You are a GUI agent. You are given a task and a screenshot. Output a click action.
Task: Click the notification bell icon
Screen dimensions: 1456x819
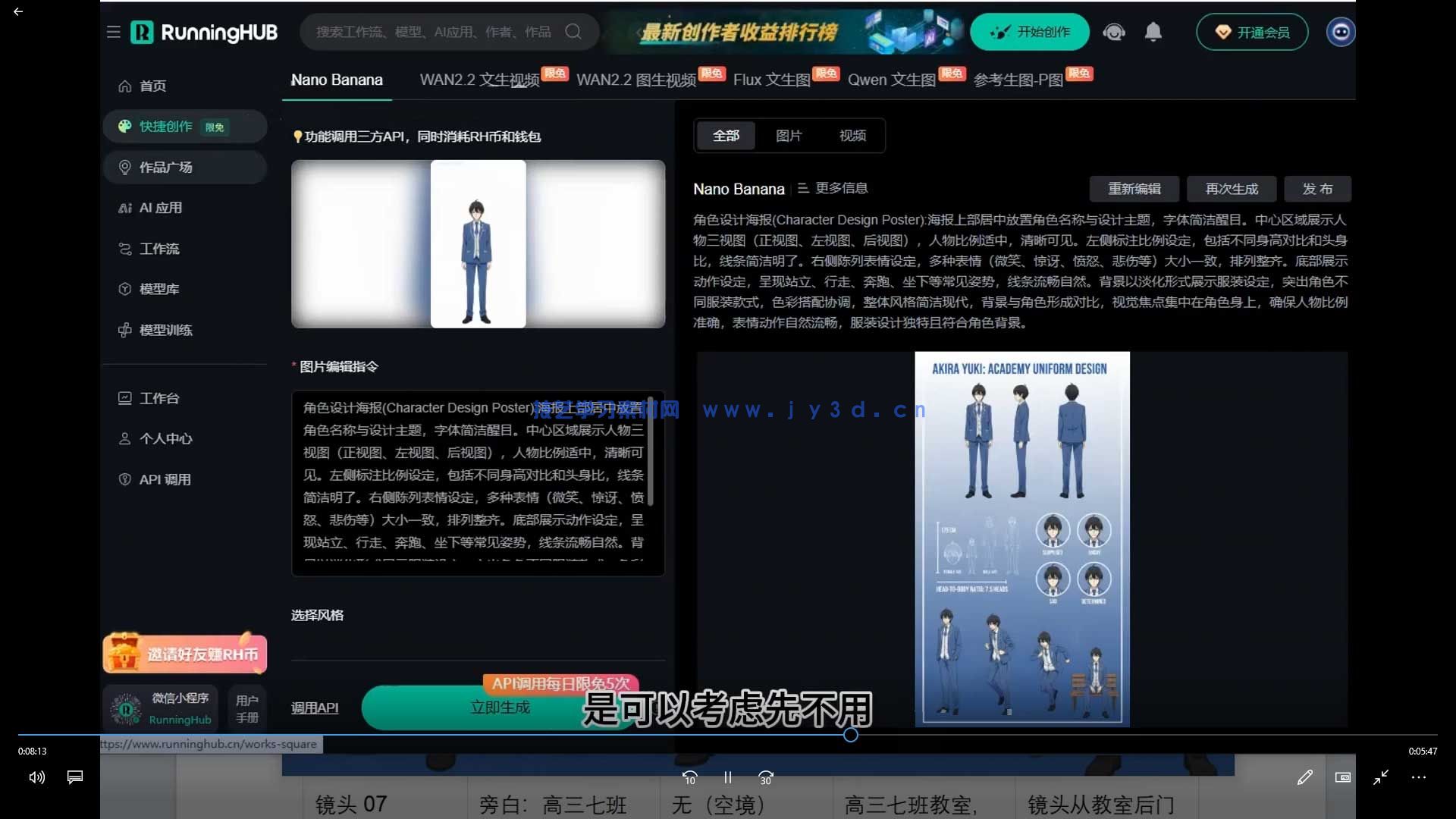(1153, 32)
